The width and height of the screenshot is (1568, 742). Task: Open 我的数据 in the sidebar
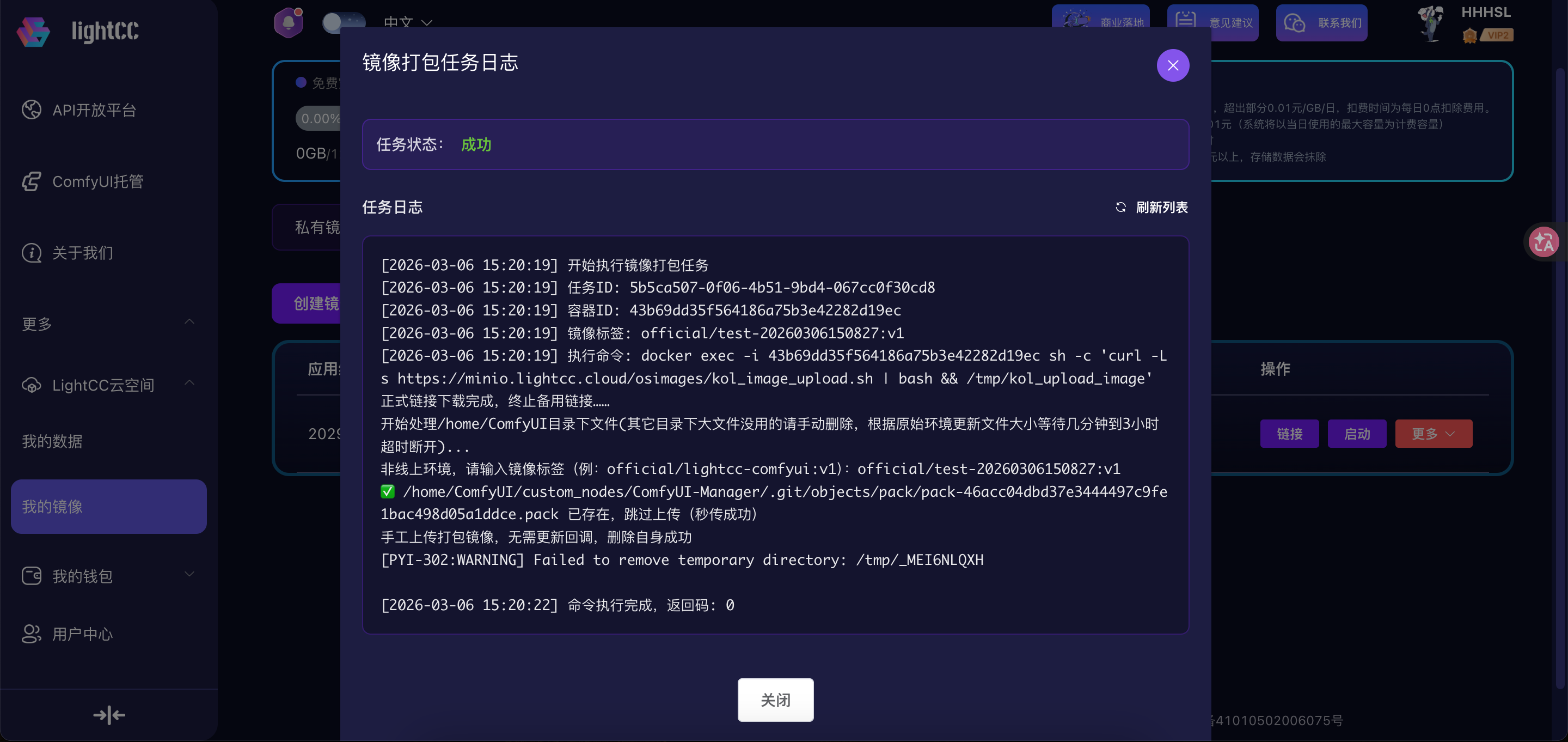[x=52, y=441]
